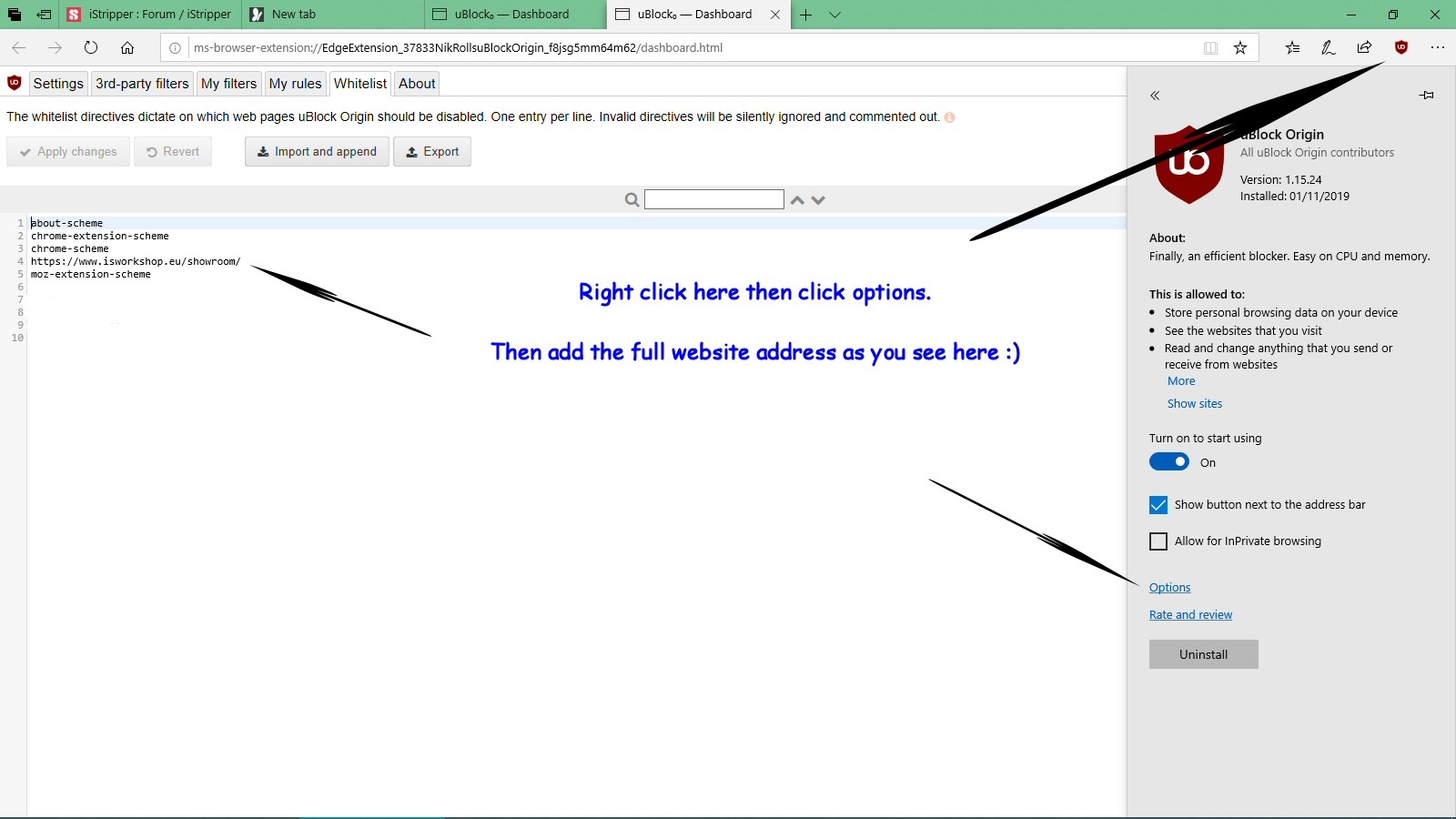
Task: Add page to favorites star
Action: pyautogui.click(x=1240, y=48)
